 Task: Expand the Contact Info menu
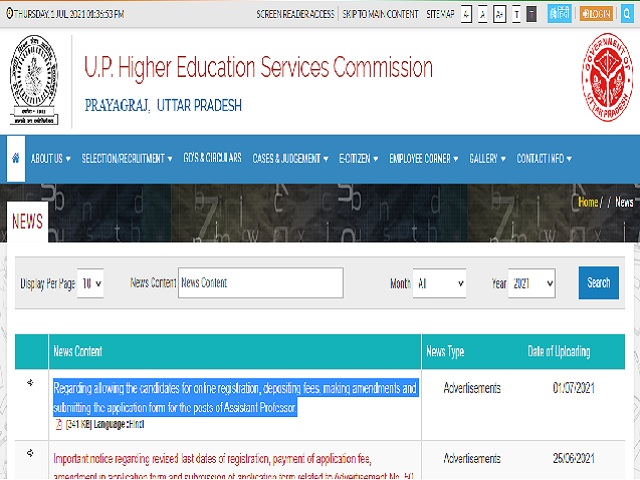click(x=544, y=158)
